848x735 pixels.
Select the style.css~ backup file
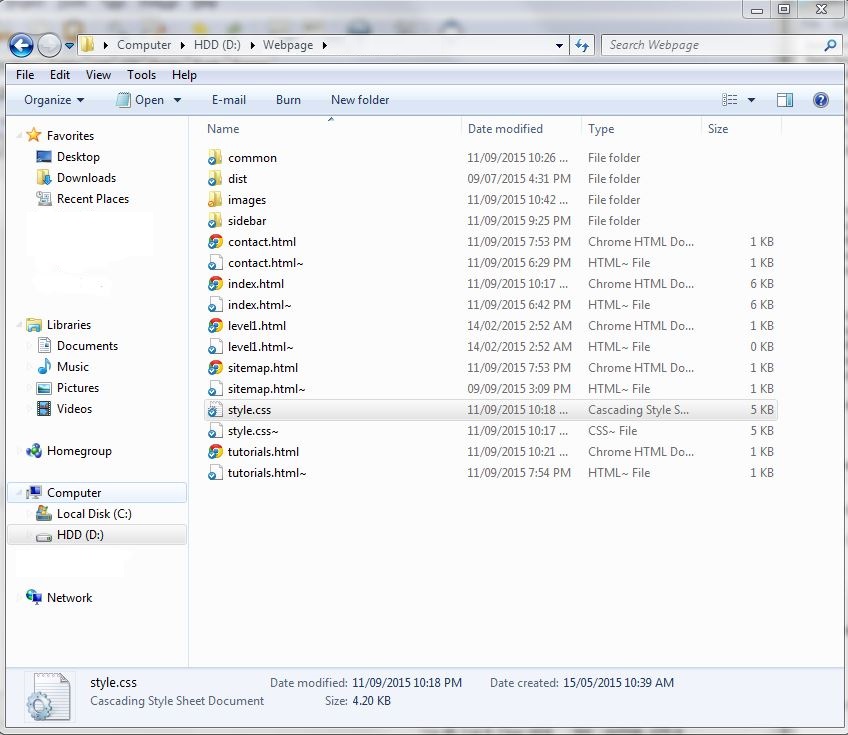(253, 431)
